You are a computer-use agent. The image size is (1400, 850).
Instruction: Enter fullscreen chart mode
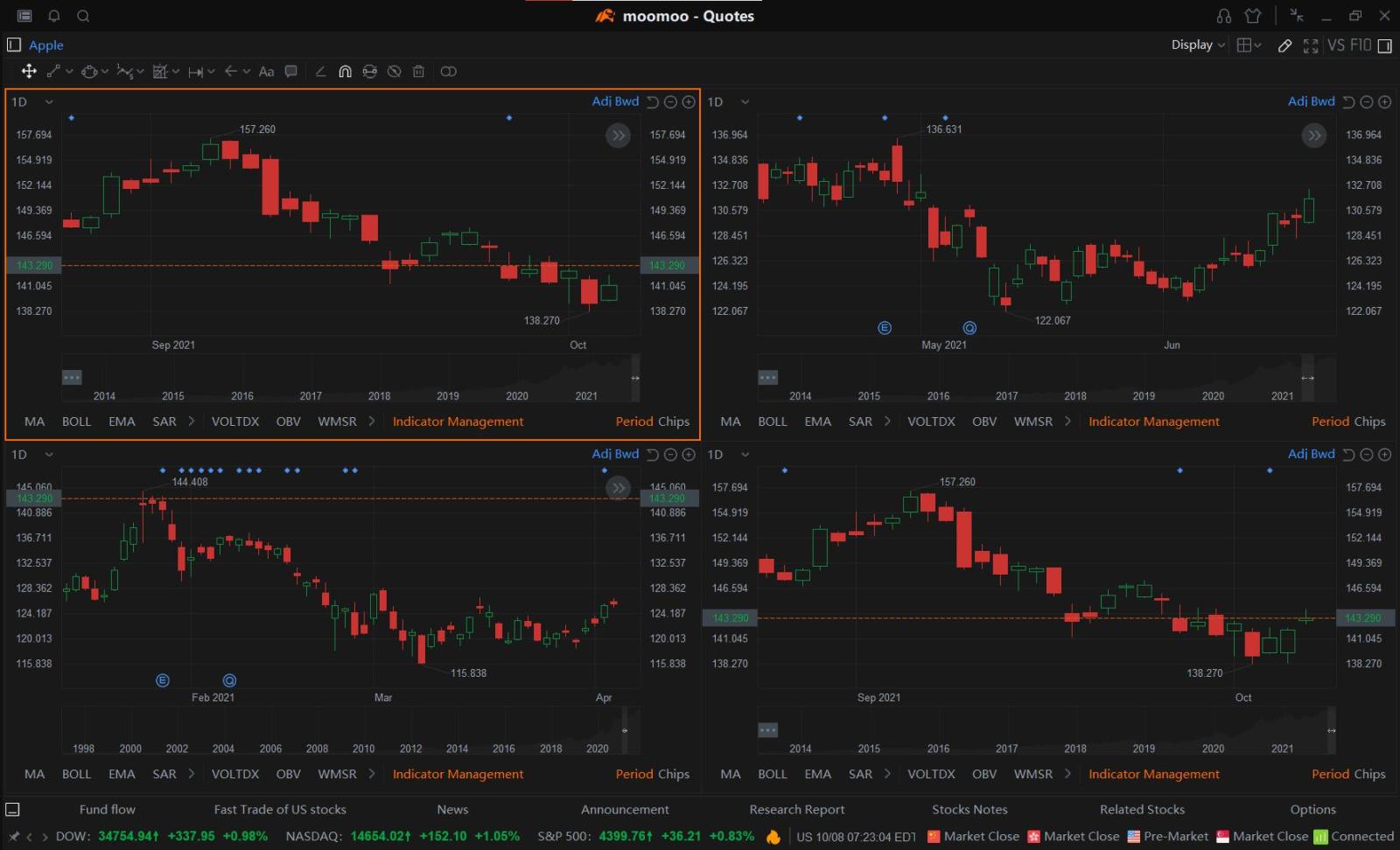[x=1311, y=45]
